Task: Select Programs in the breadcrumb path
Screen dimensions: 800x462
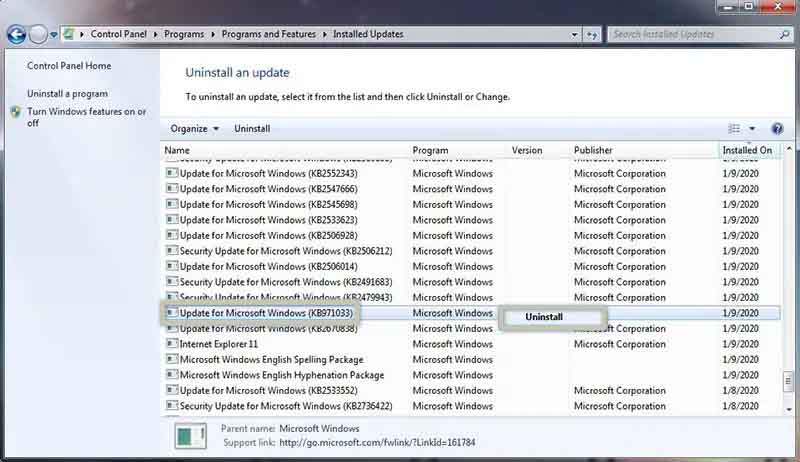Action: (x=184, y=34)
